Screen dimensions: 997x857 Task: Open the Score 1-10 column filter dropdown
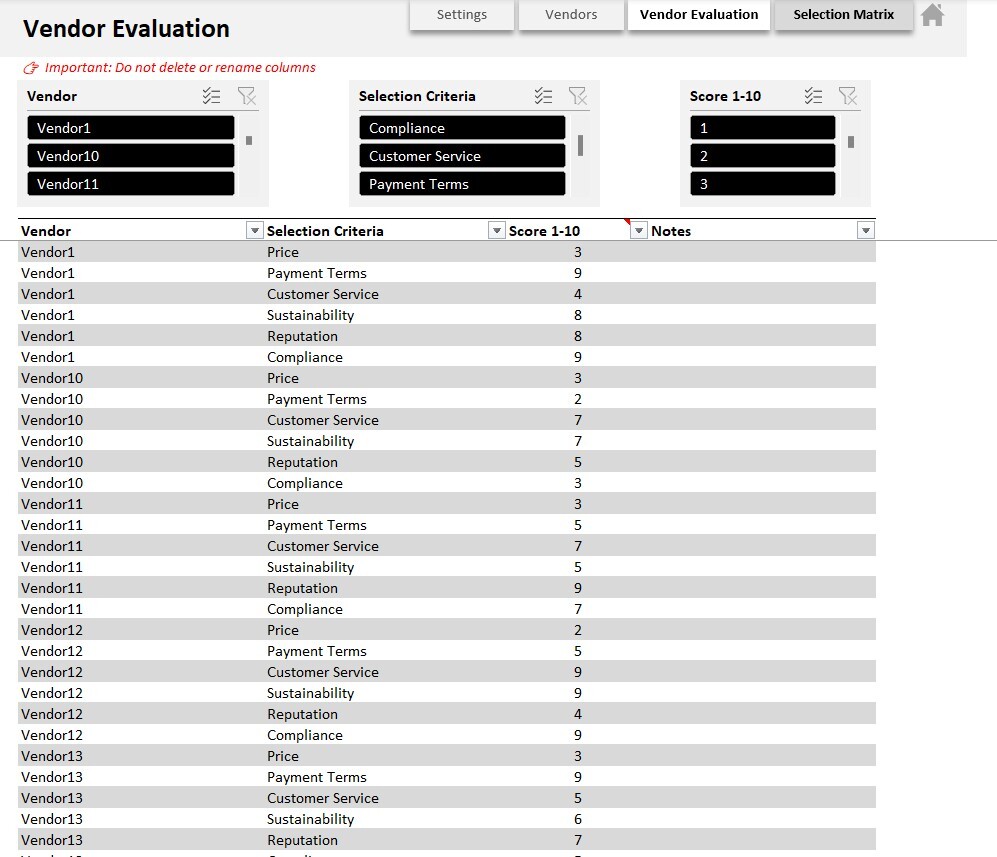coord(637,230)
